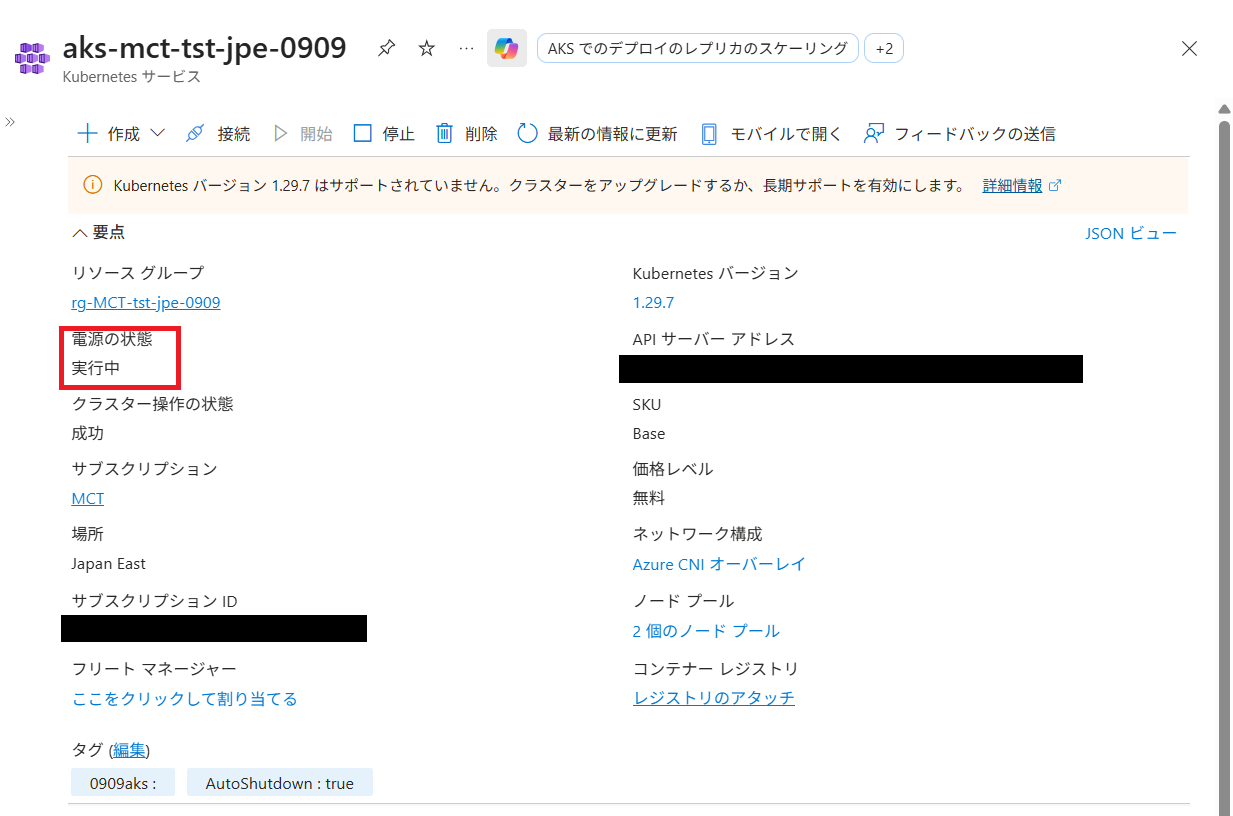Click the 接続 connect button
The image size is (1233, 816).
[218, 134]
